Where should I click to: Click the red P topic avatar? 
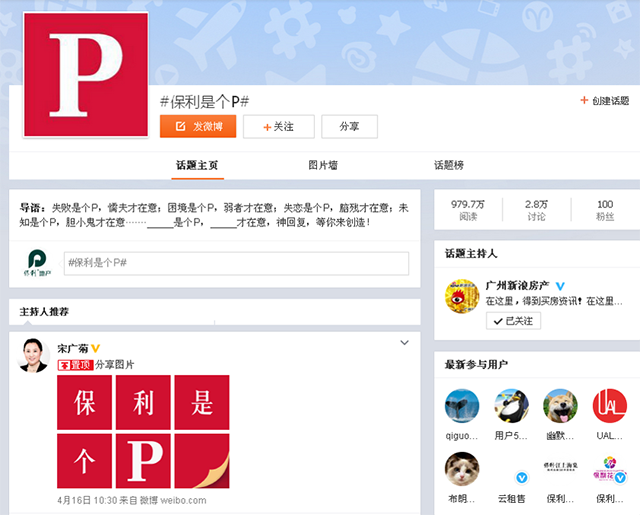86,75
